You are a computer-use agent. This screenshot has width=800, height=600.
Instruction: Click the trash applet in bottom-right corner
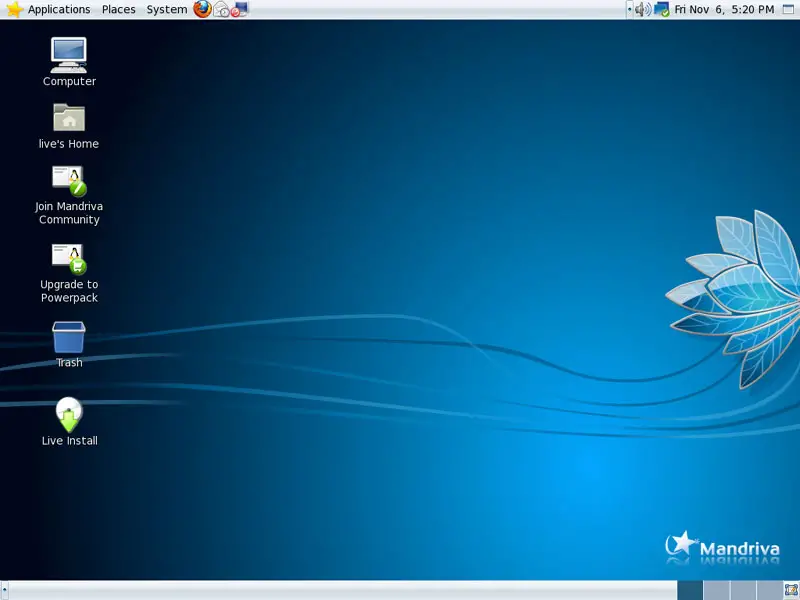(791, 590)
